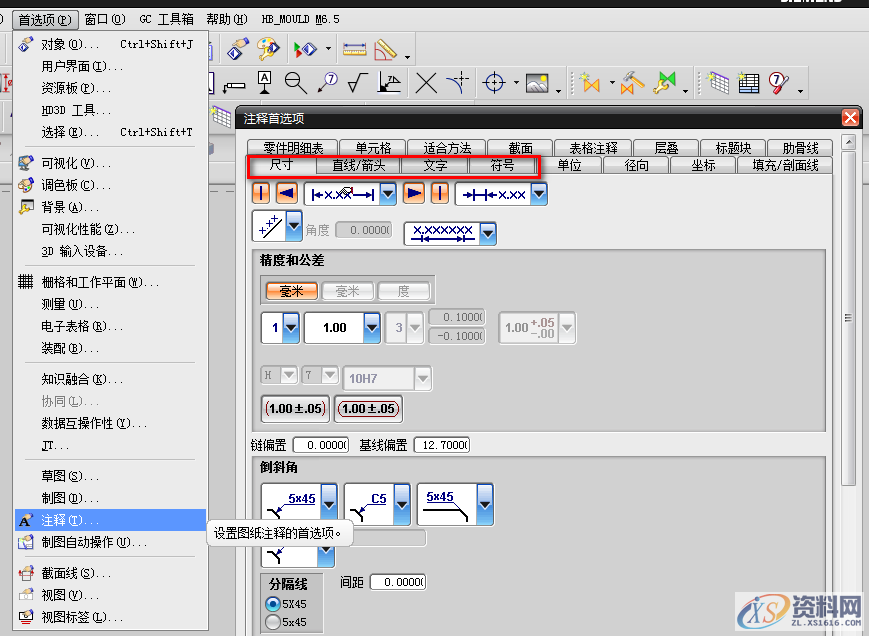The image size is (869, 636).
Task: Select the lowercase 5x45 radio button
Action: pos(272,622)
